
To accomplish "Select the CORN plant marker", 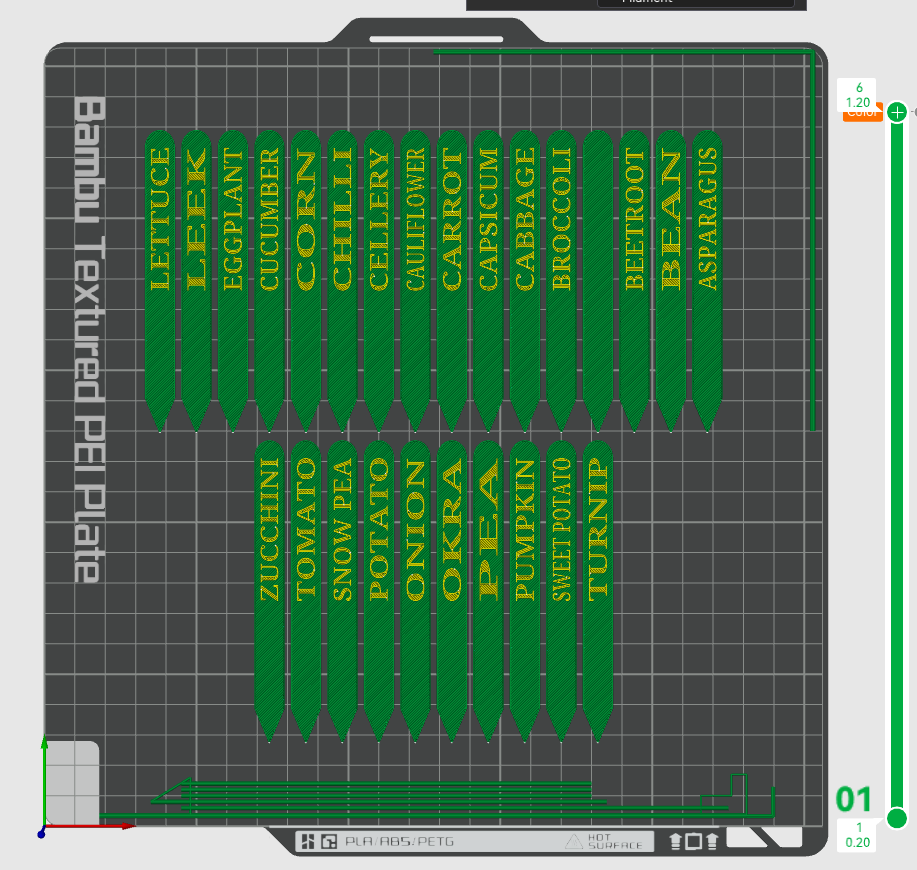I will [306, 281].
